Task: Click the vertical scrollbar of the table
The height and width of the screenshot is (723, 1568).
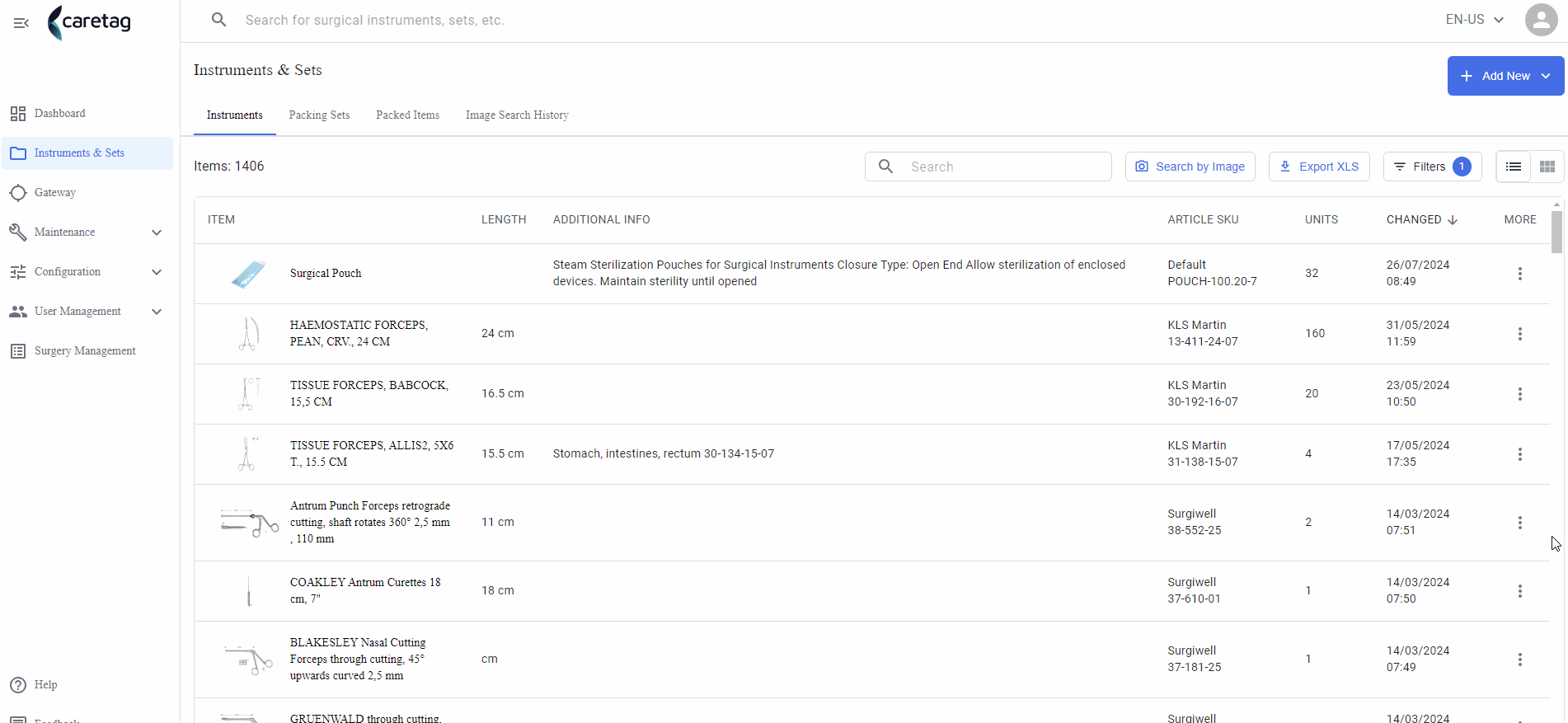Action: (1556, 232)
